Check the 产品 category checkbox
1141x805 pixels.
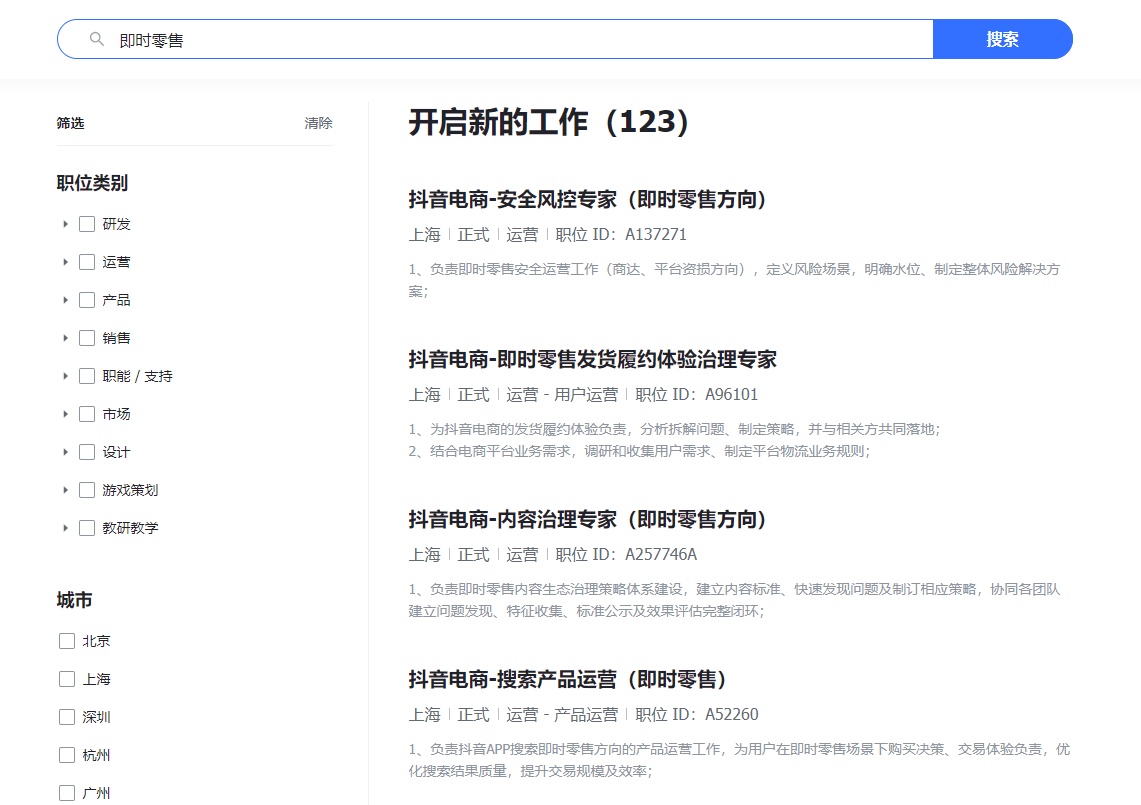point(87,300)
